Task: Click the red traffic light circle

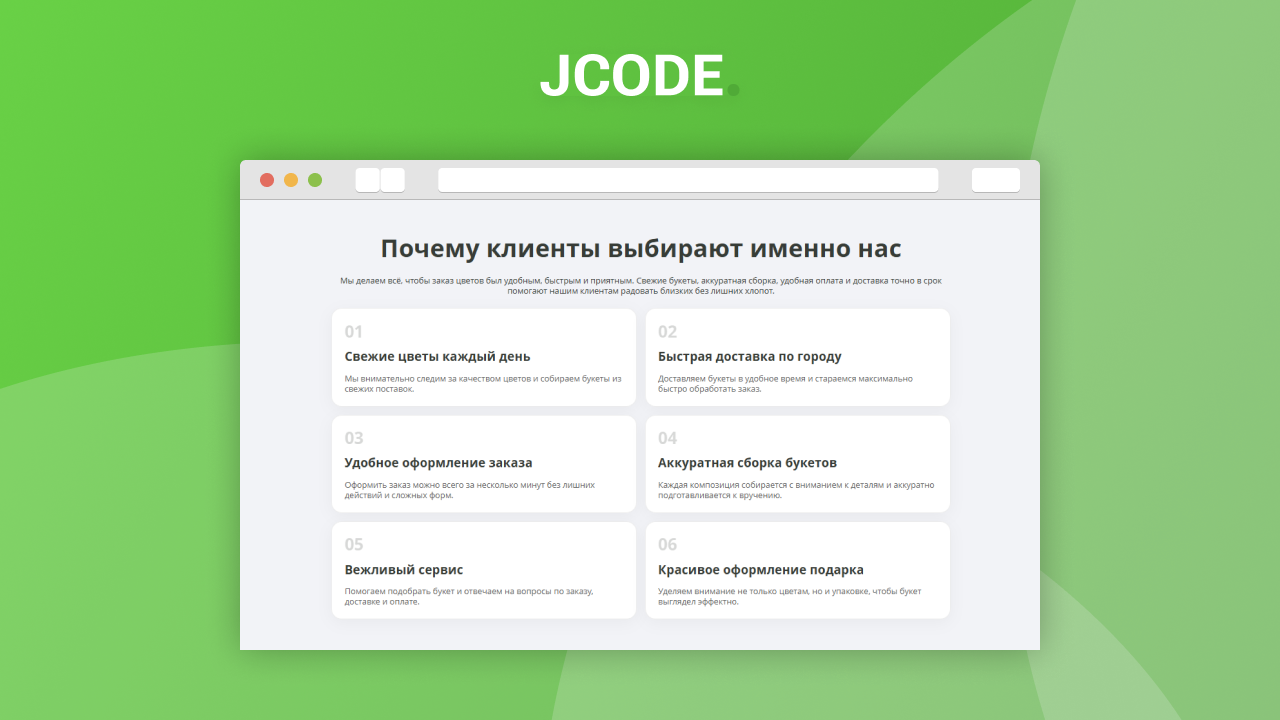Action: pos(267,180)
